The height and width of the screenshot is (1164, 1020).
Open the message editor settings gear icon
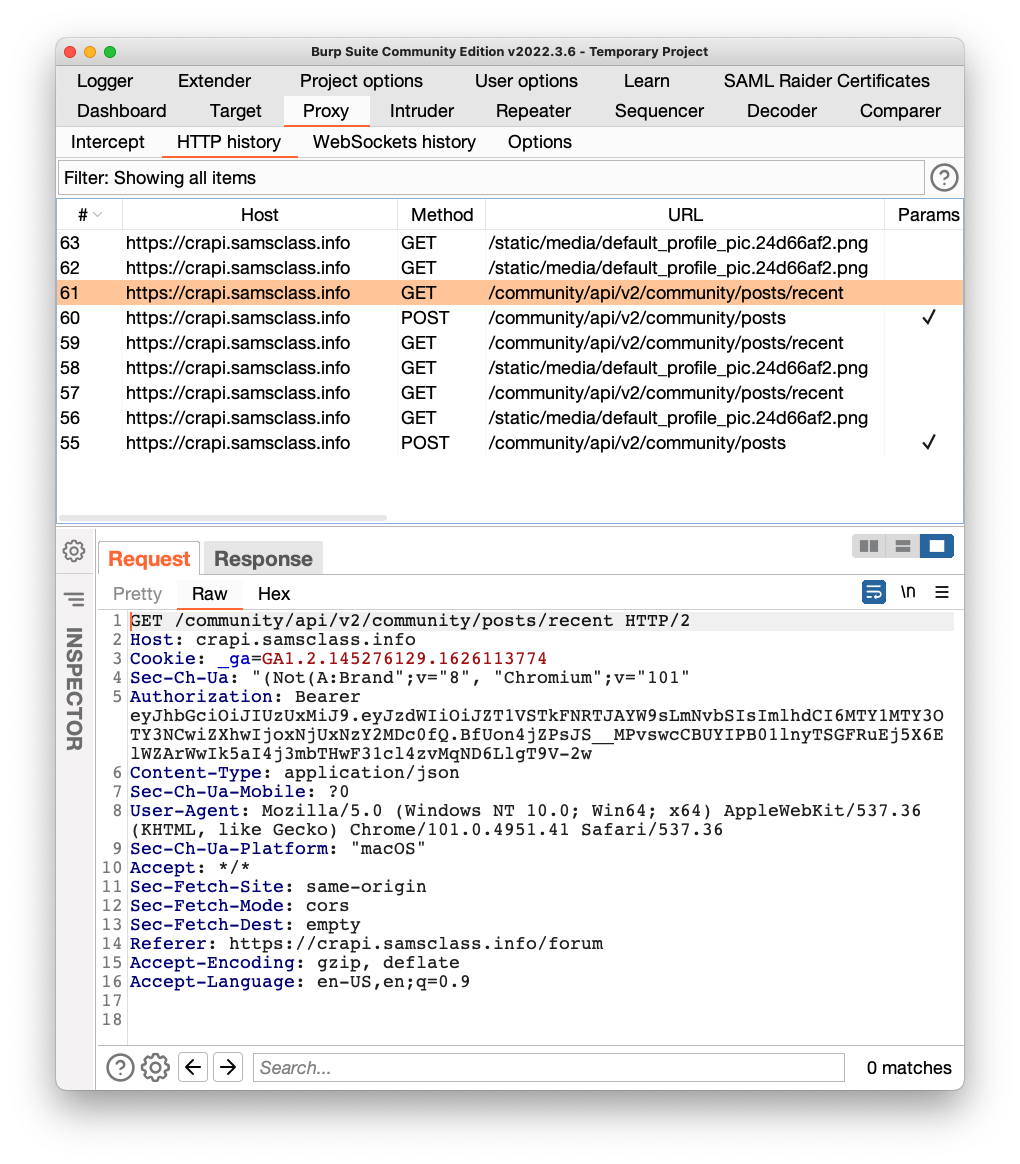tap(73, 551)
